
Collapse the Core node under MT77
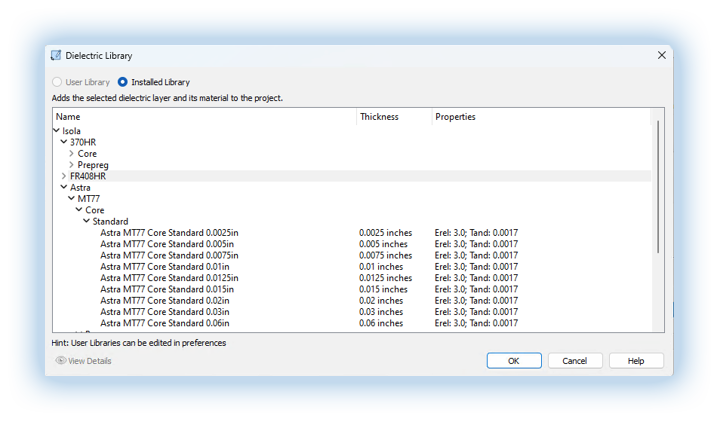click(x=79, y=210)
